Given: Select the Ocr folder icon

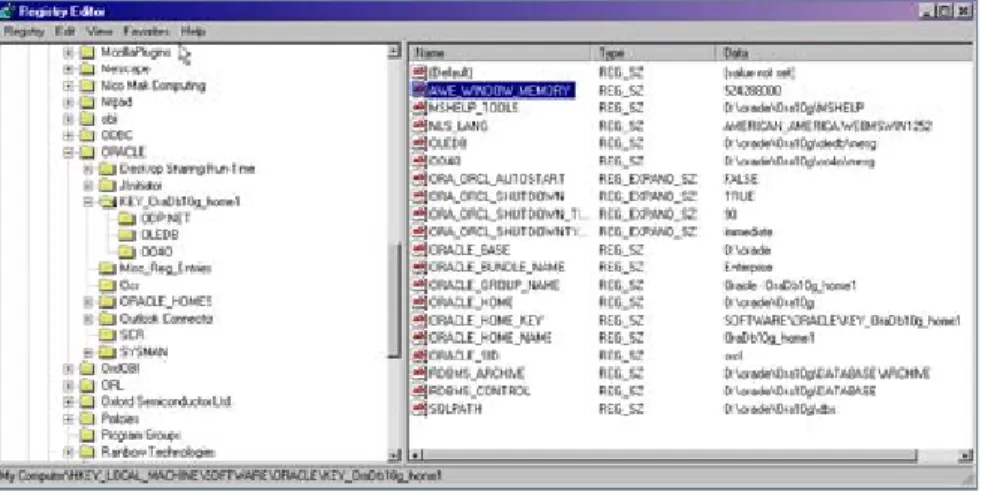Looking at the screenshot, I should pyautogui.click(x=108, y=285).
